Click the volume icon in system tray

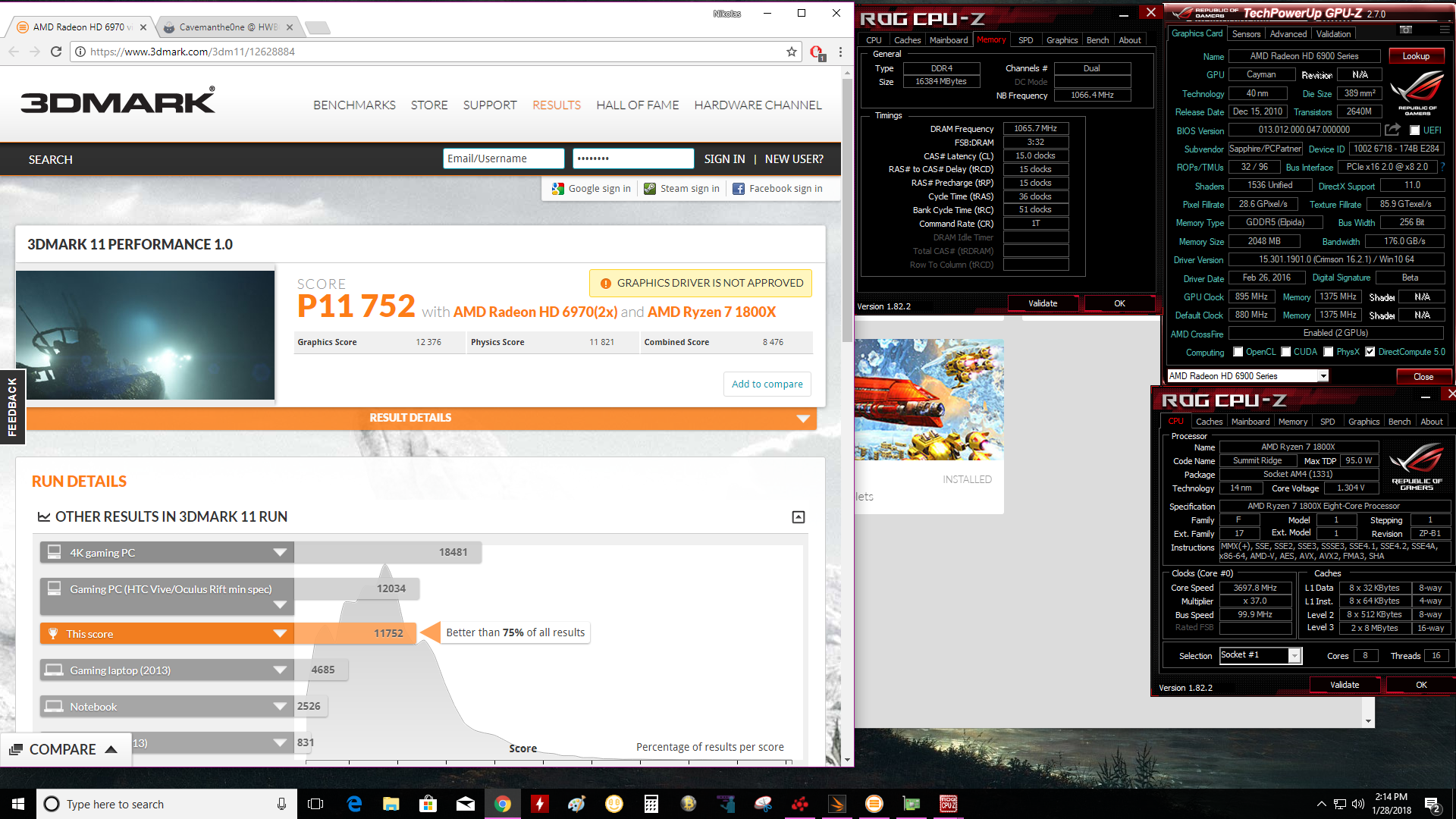(x=1358, y=804)
